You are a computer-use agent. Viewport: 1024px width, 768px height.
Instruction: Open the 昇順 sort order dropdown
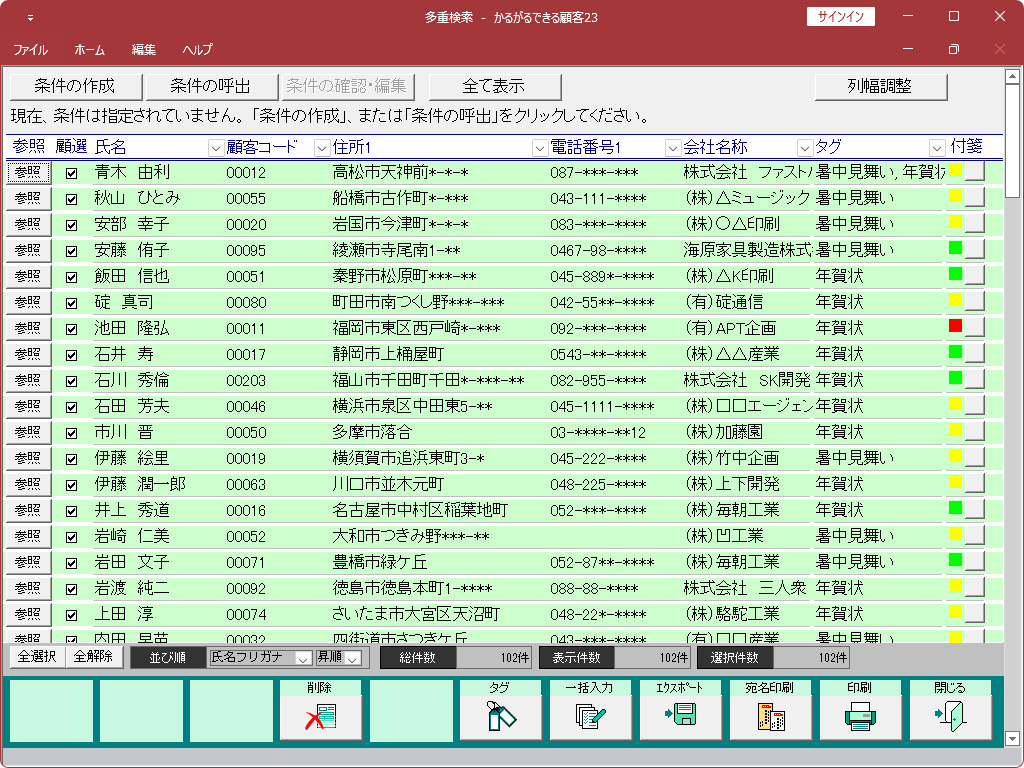click(x=353, y=658)
